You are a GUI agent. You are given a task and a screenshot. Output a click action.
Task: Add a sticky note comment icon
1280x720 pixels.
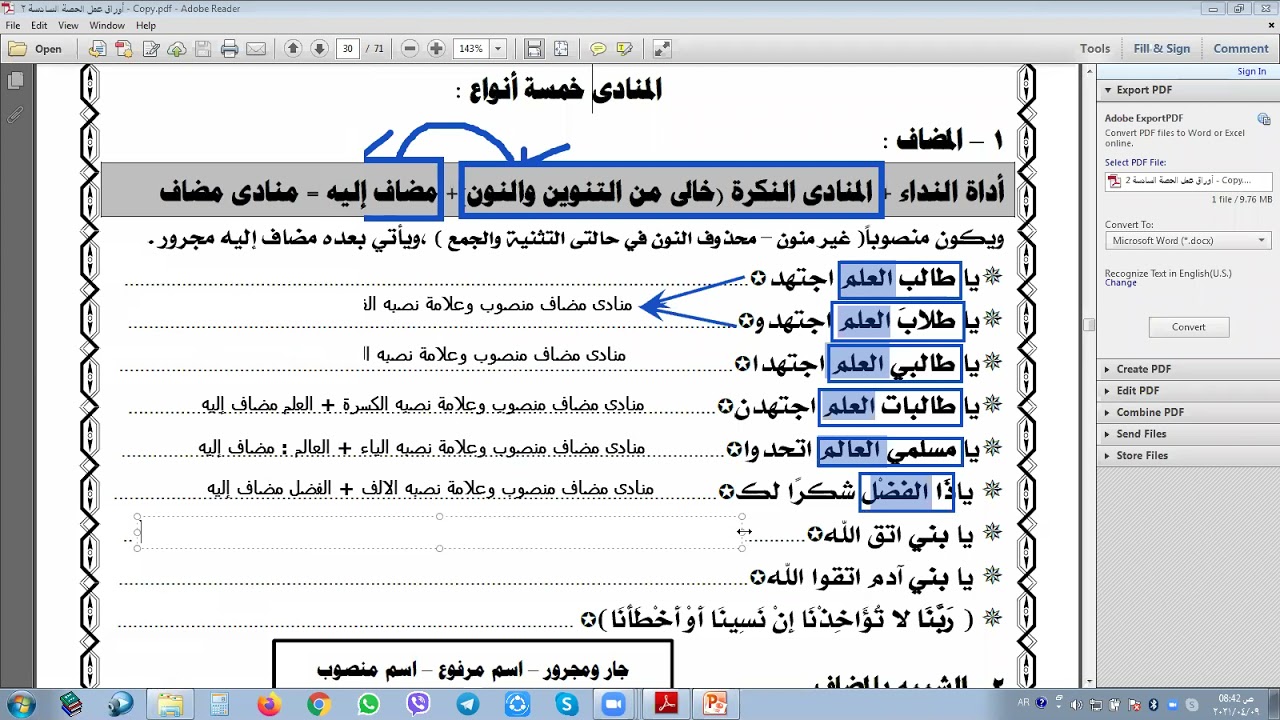point(598,48)
